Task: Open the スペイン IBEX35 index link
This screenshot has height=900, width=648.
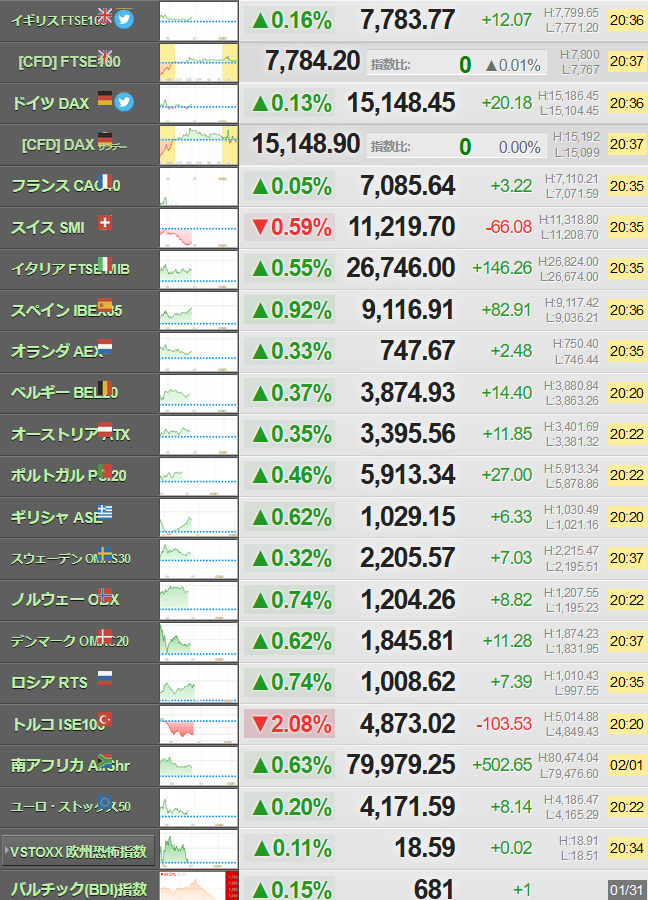Action: click(x=67, y=311)
